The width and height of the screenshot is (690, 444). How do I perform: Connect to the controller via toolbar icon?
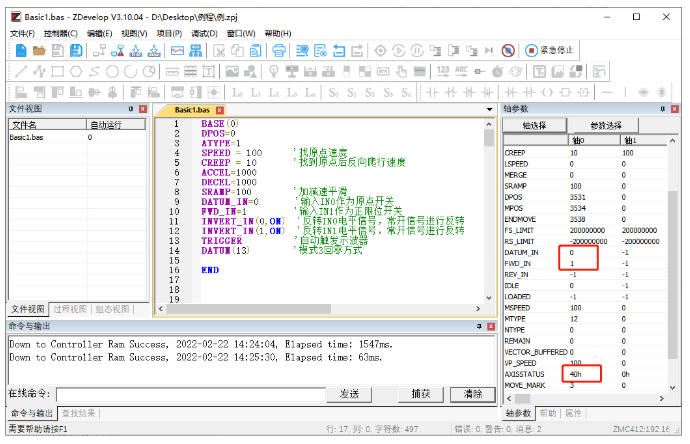(99, 51)
